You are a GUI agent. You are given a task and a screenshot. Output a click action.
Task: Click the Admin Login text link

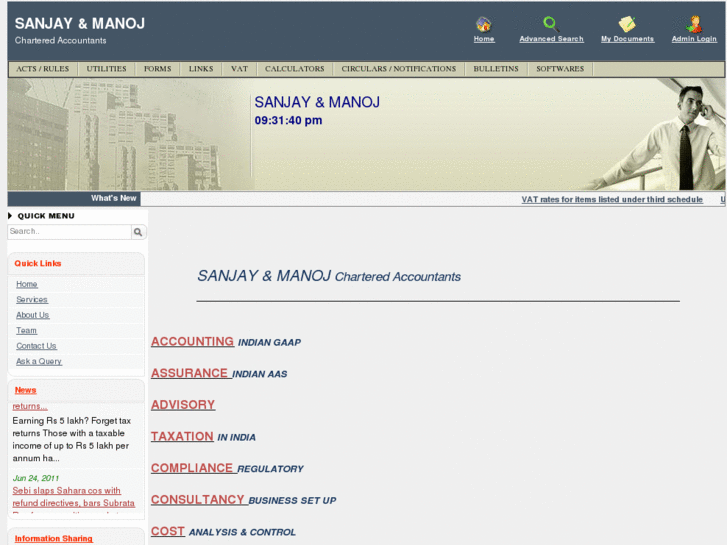coord(694,39)
